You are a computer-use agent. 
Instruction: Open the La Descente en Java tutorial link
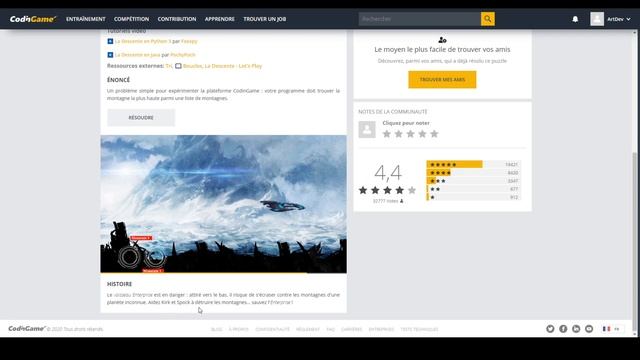click(138, 55)
